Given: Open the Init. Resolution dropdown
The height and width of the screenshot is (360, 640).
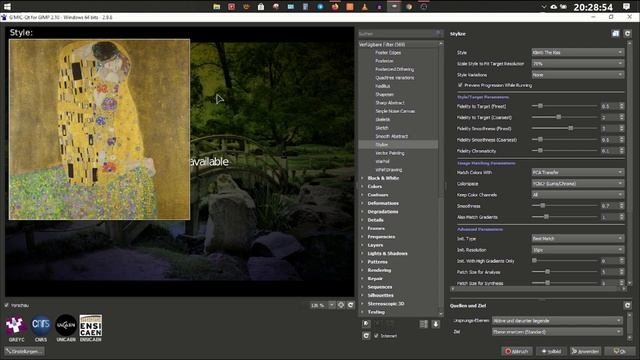Looking at the screenshot, I should click(x=578, y=250).
